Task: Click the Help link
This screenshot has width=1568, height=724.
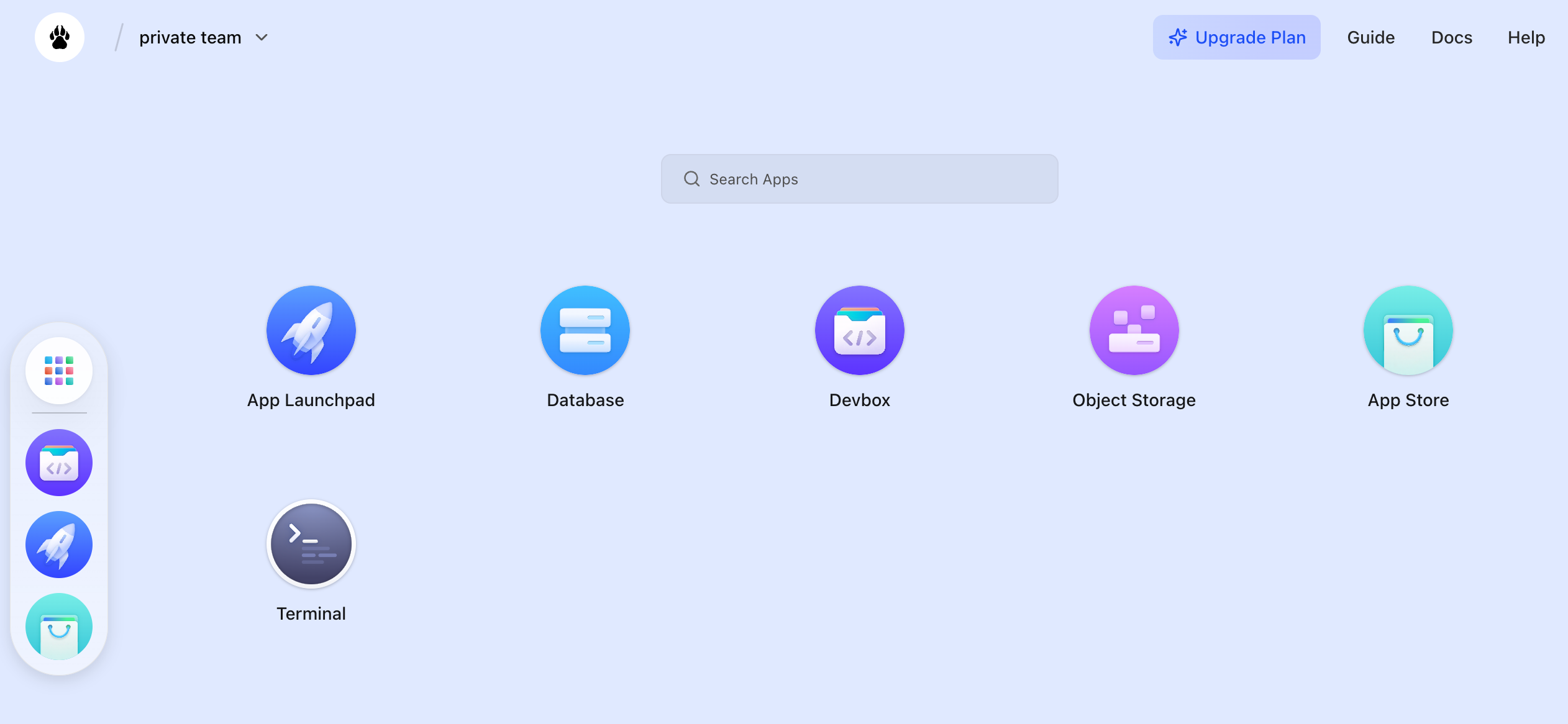Action: tap(1526, 37)
